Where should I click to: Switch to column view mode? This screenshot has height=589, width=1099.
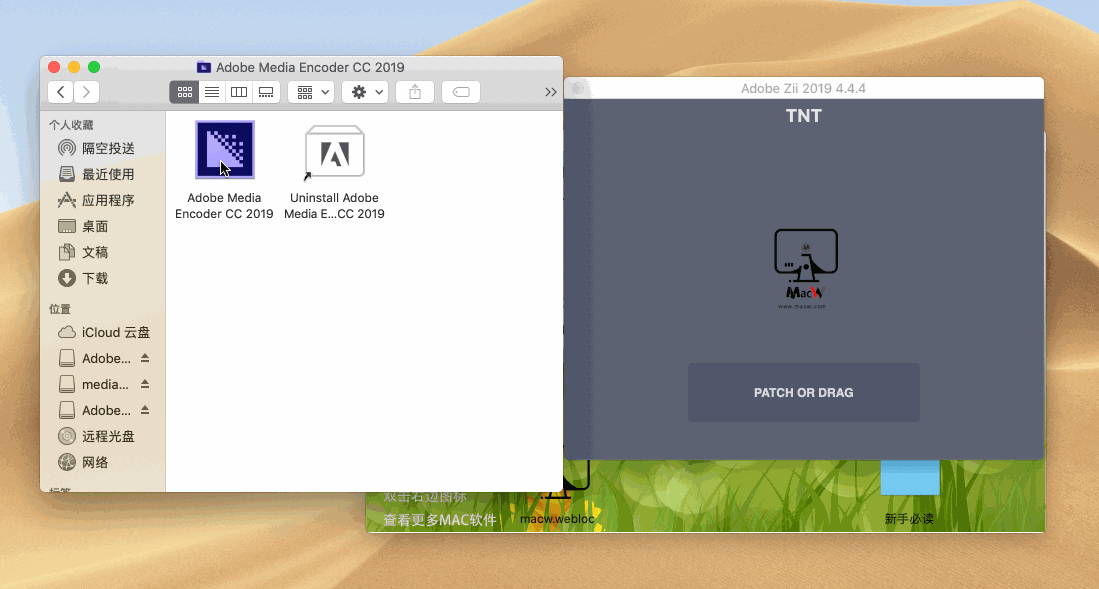tap(238, 91)
